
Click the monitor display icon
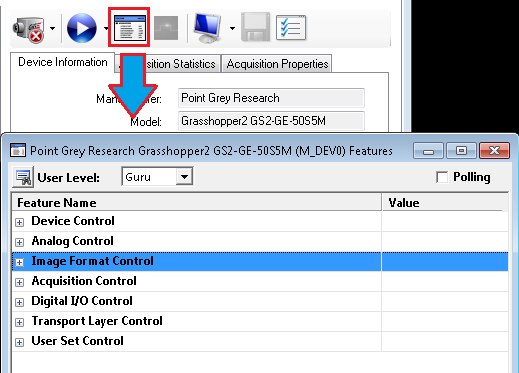tap(207, 28)
